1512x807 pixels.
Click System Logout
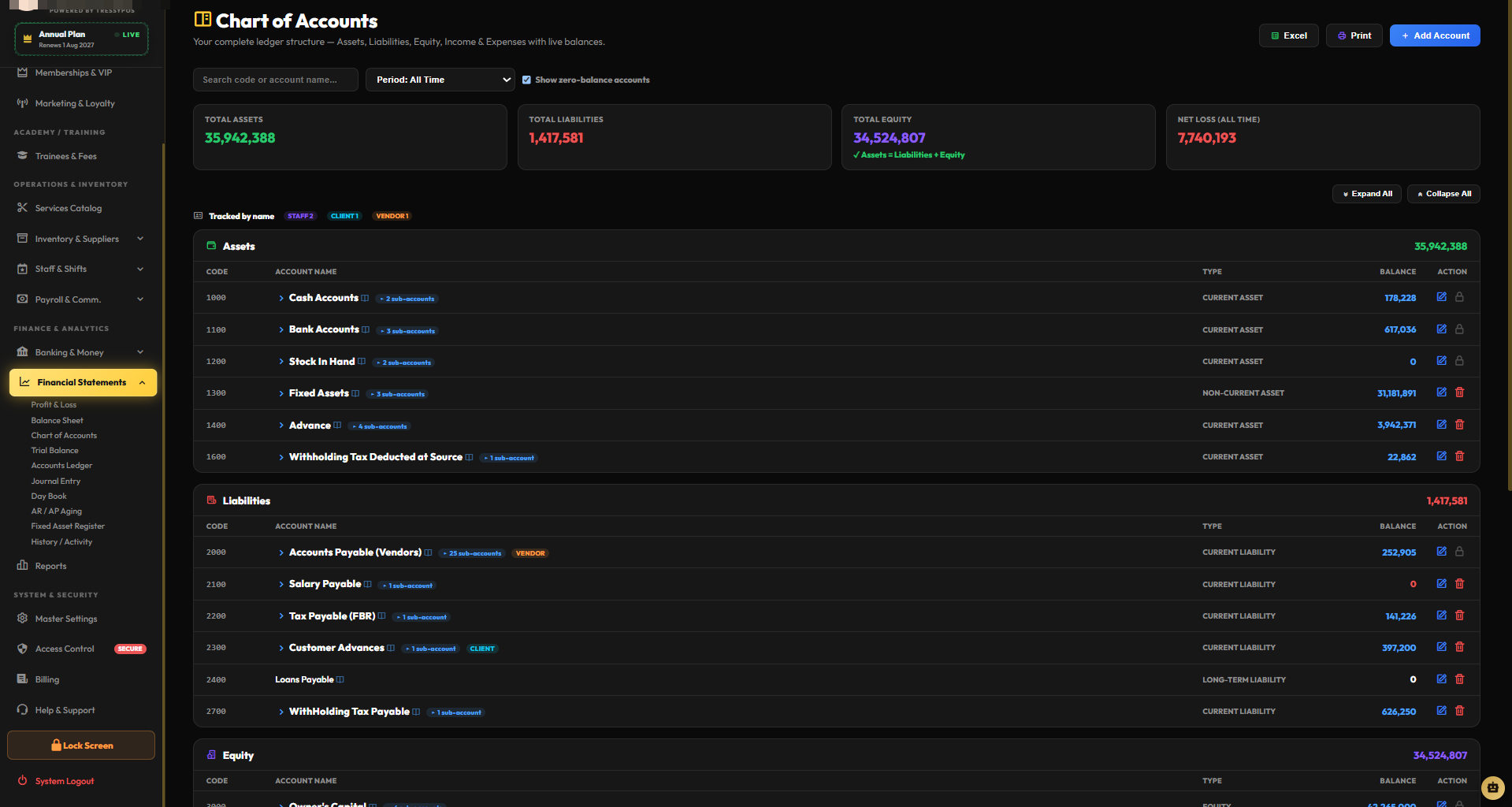(65, 781)
